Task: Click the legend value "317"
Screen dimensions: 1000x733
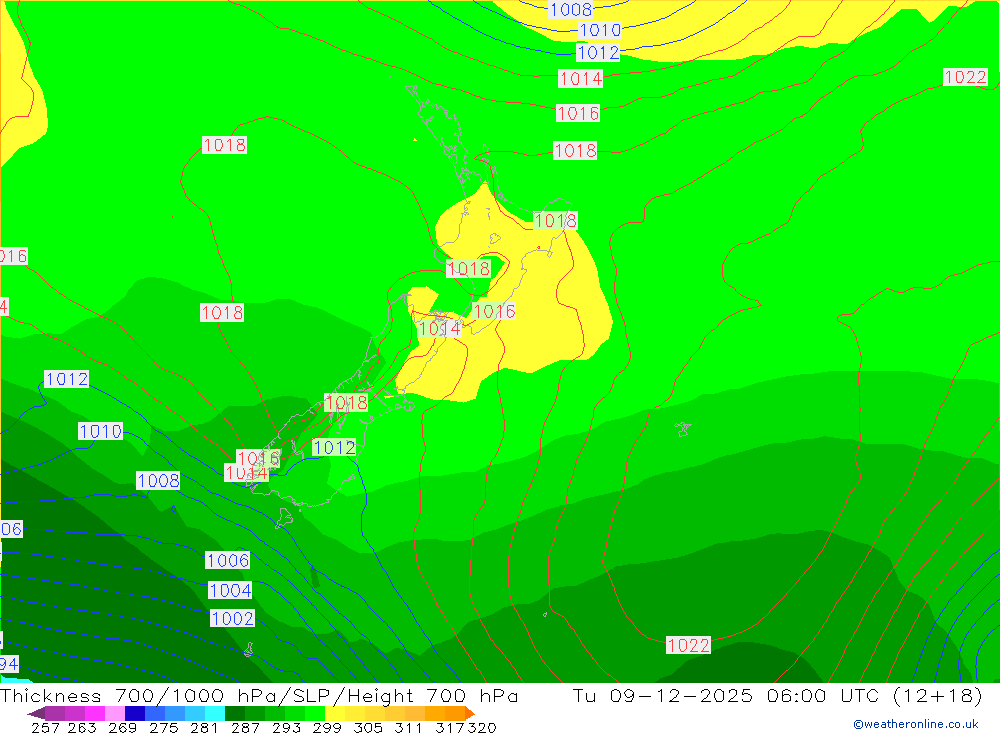Action: pyautogui.click(x=450, y=727)
